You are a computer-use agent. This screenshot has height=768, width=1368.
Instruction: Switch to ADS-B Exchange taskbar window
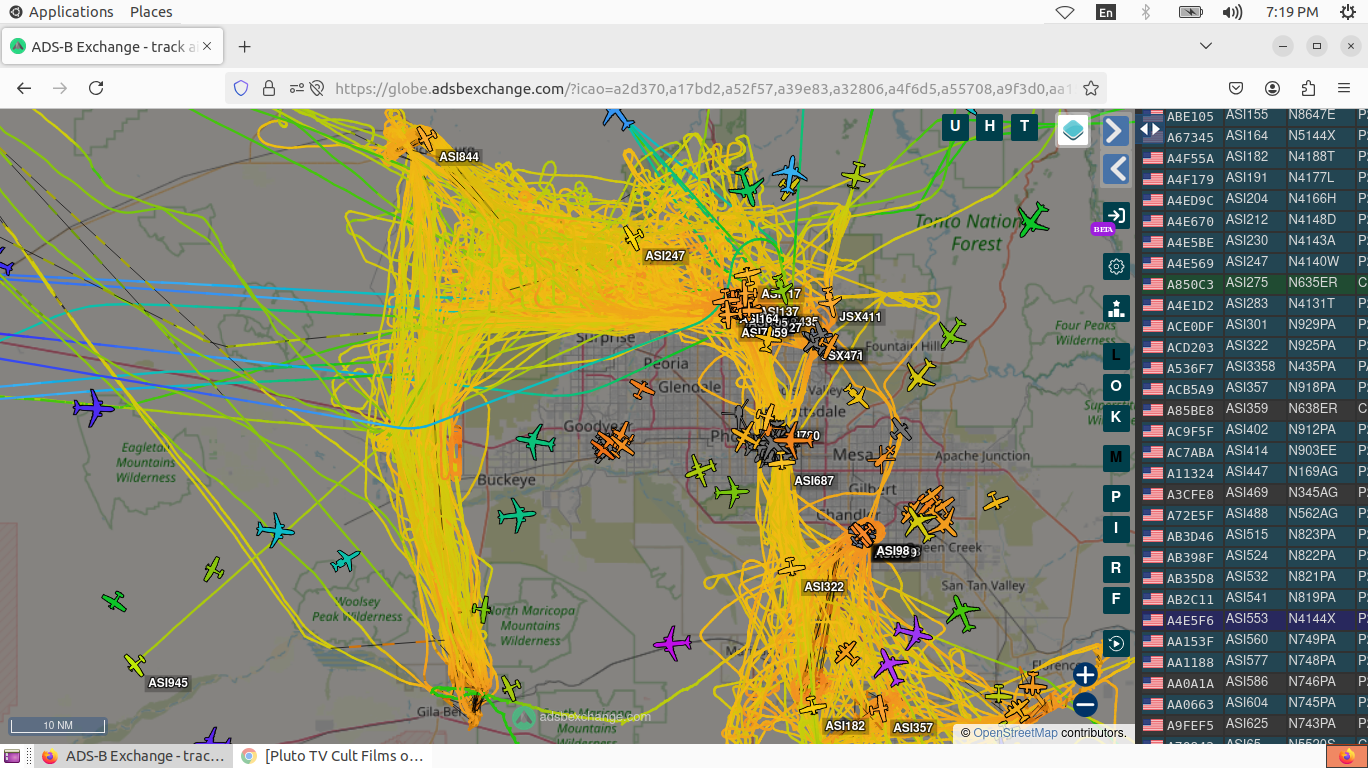pyautogui.click(x=134, y=756)
